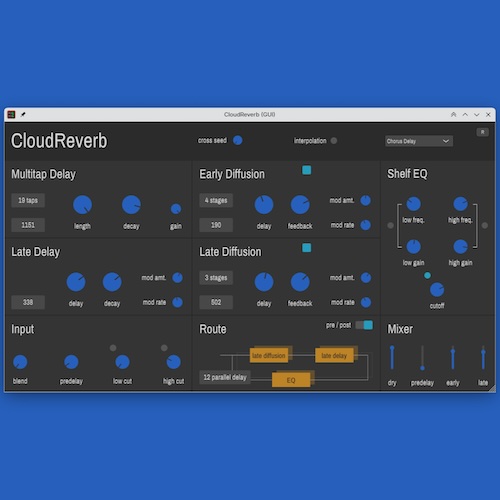
Task: Toggle the low shelf enable dot
Action: click(391, 226)
